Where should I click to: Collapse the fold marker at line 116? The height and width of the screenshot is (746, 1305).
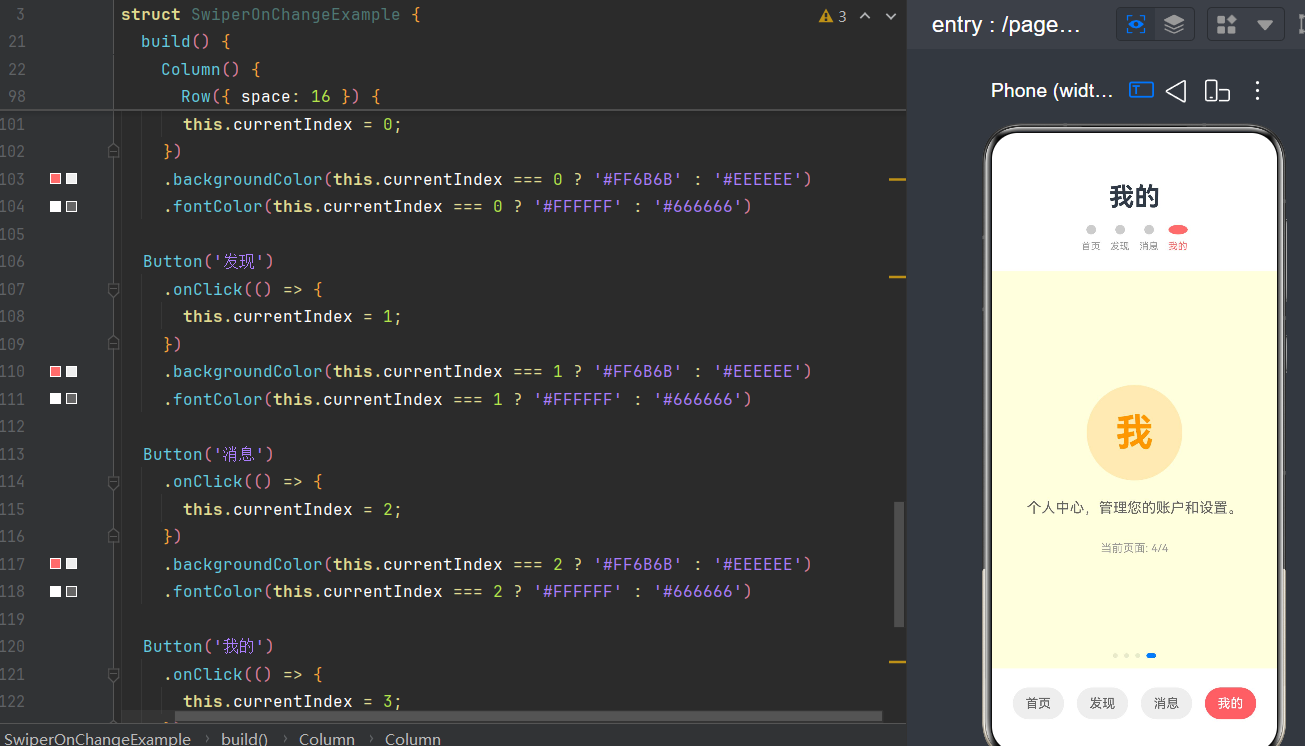coord(113,536)
